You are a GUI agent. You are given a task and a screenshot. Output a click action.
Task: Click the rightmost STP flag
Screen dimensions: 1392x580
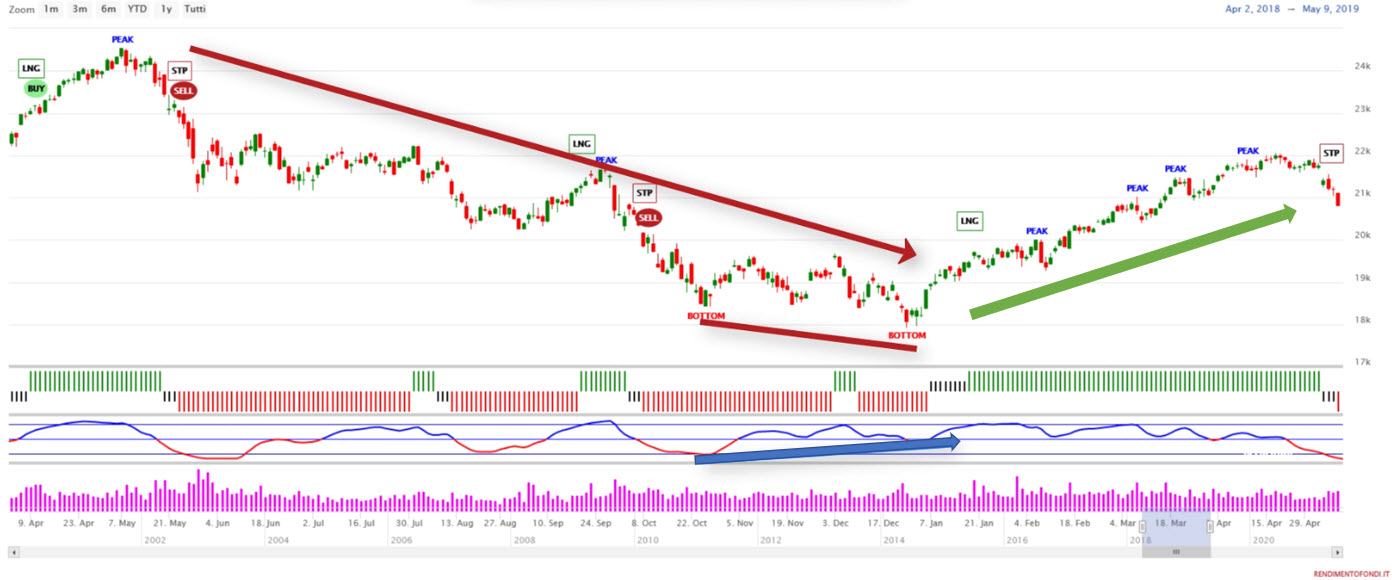pos(1331,153)
